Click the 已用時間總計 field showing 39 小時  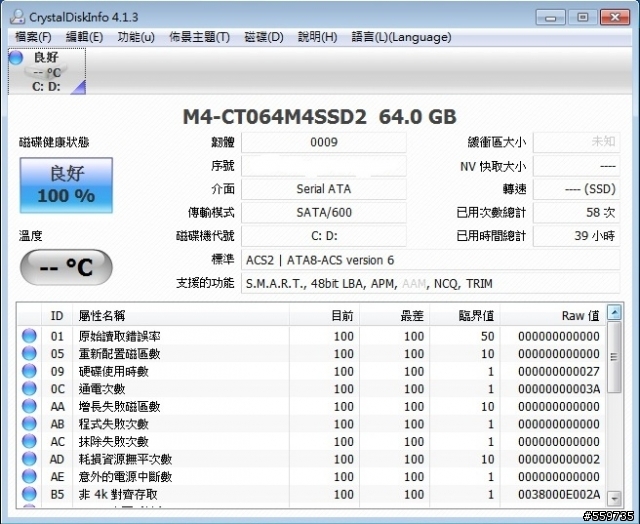pyautogui.click(x=576, y=236)
